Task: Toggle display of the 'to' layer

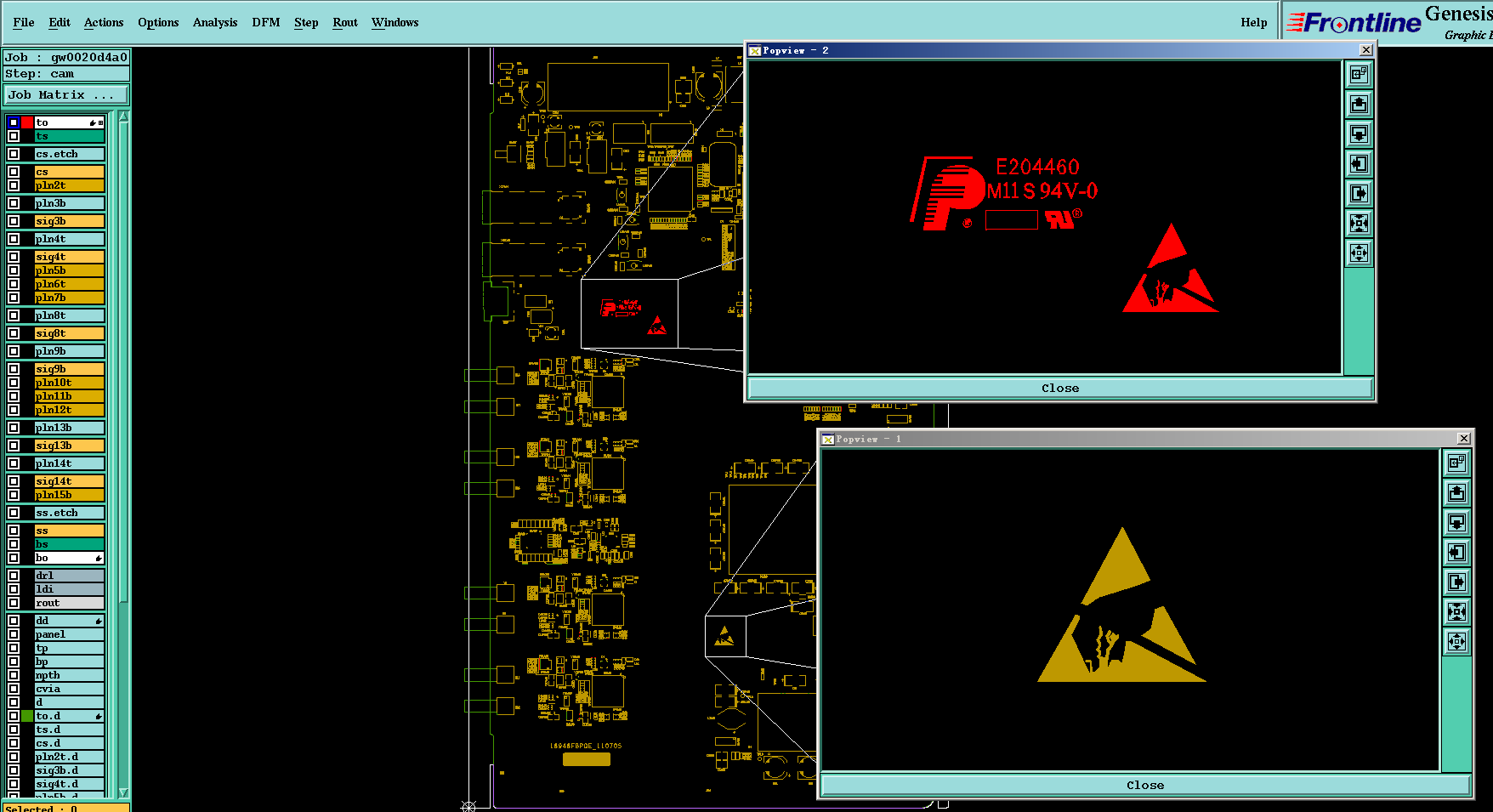Action: 14,122
